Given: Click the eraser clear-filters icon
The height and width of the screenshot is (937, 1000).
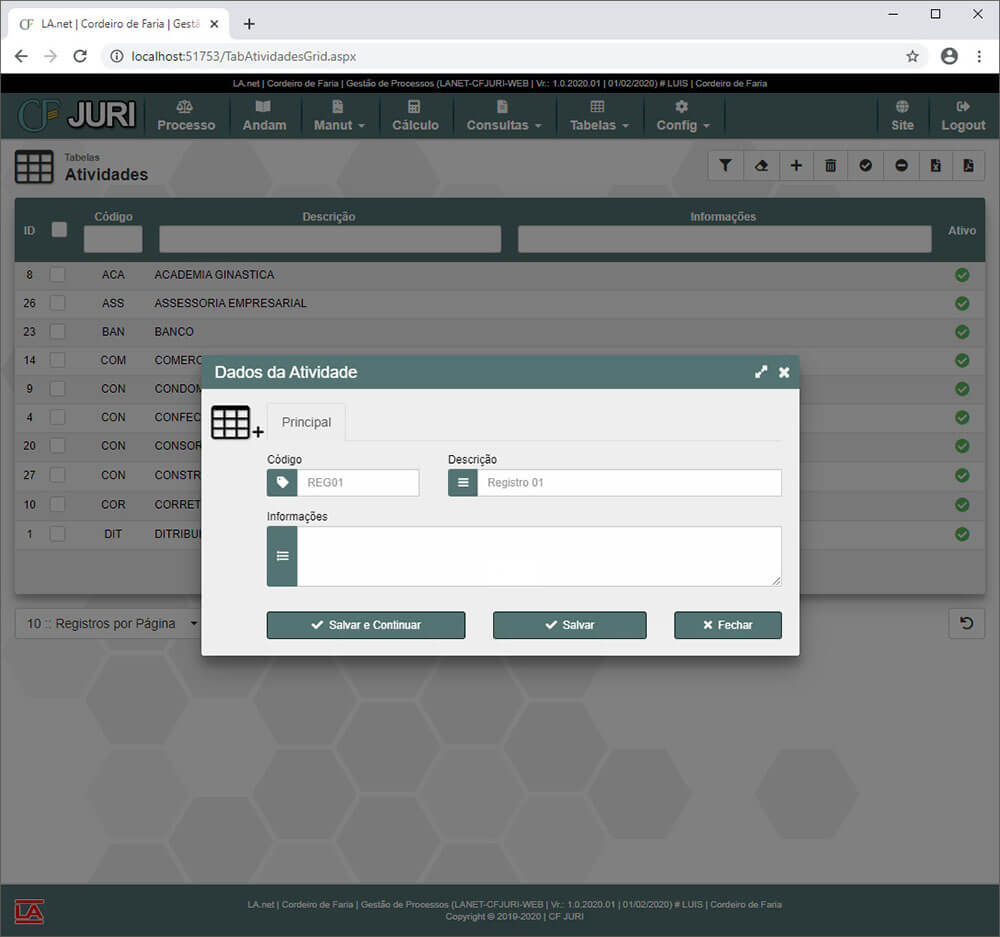Looking at the screenshot, I should pyautogui.click(x=760, y=166).
